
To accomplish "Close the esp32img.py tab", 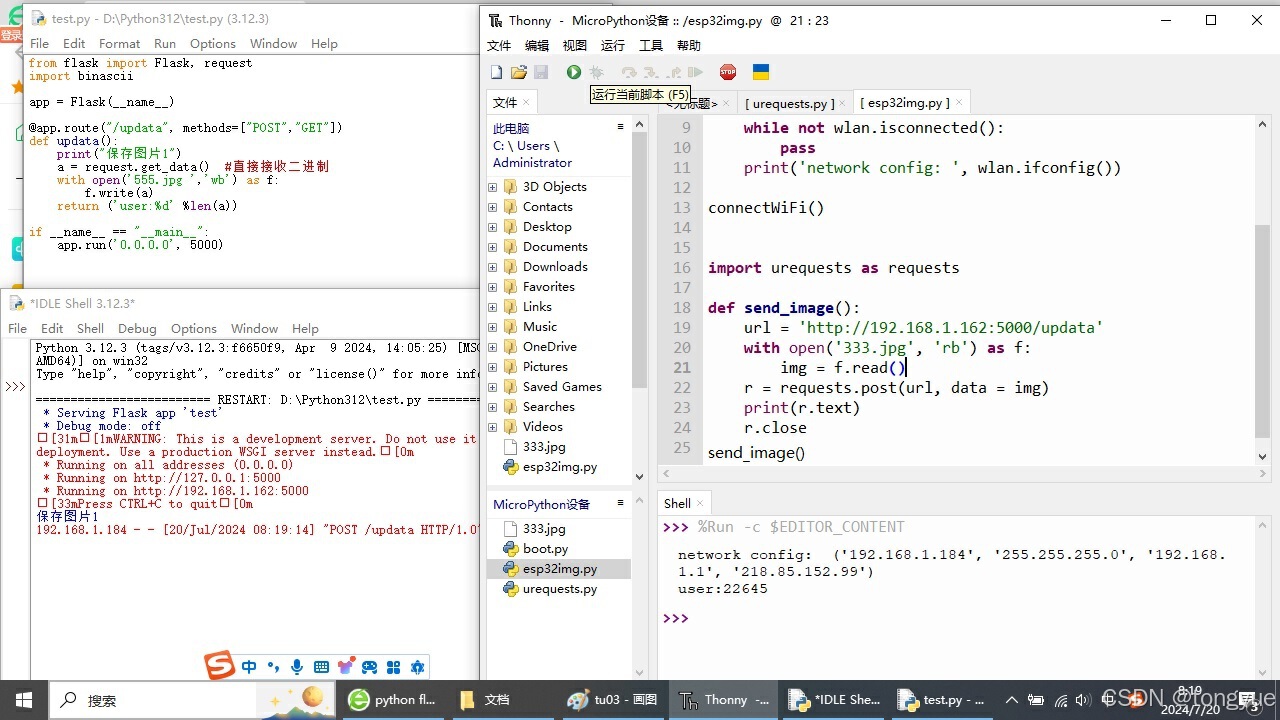I will 959,103.
